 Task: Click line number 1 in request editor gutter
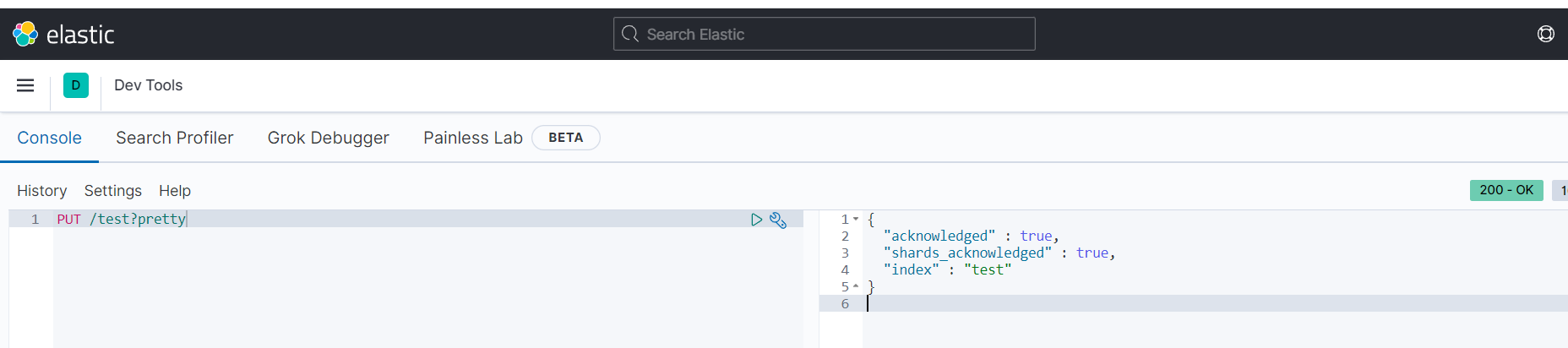pyautogui.click(x=35, y=219)
